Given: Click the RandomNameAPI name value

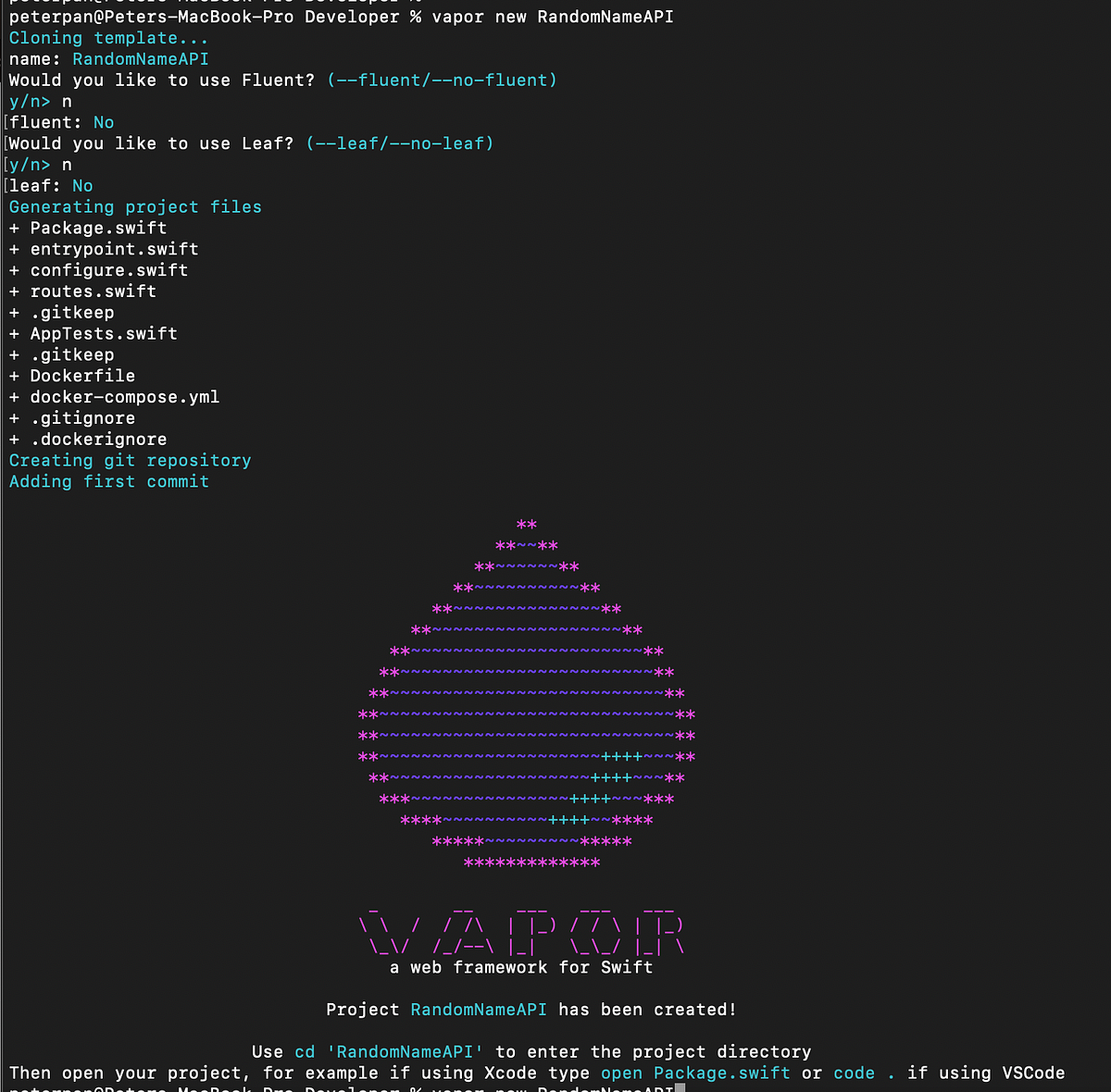Looking at the screenshot, I should pyautogui.click(x=141, y=58).
